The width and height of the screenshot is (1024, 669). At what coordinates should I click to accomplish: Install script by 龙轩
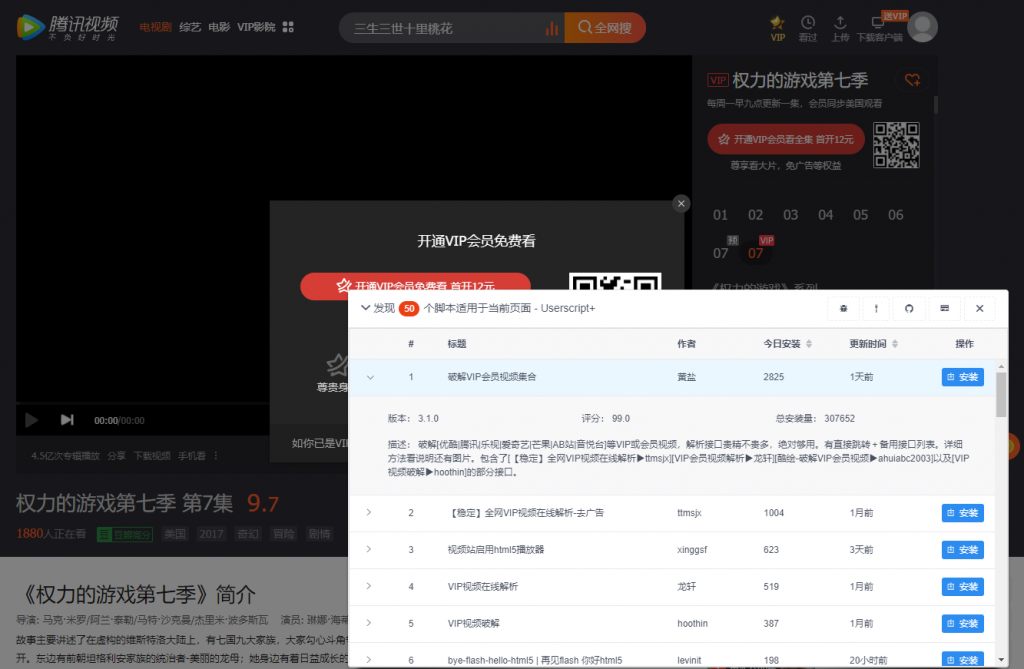[963, 586]
